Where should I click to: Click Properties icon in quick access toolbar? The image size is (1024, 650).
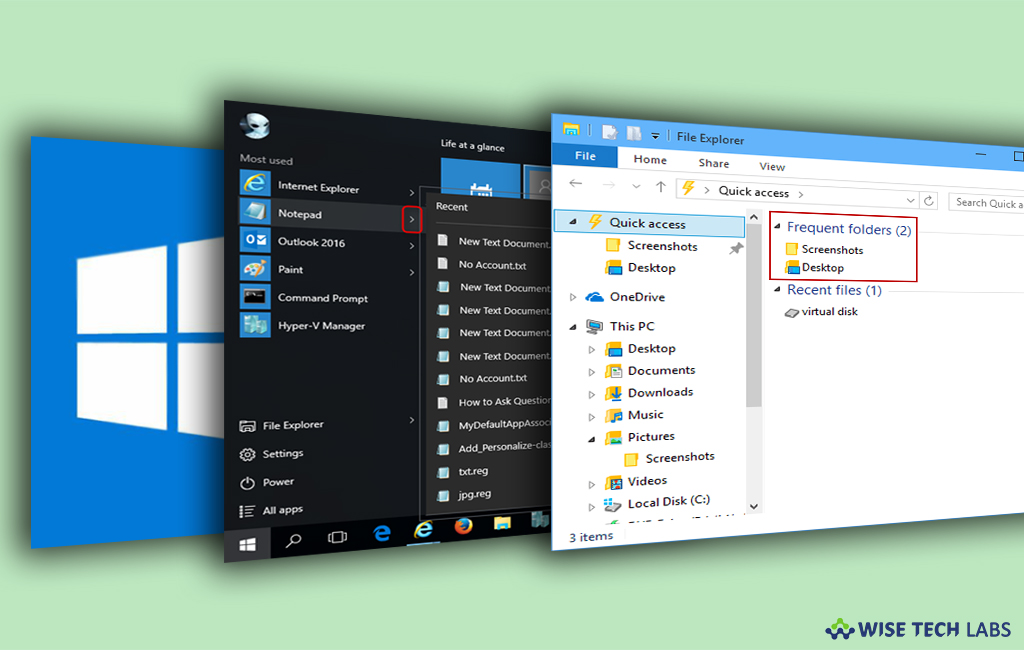609,133
